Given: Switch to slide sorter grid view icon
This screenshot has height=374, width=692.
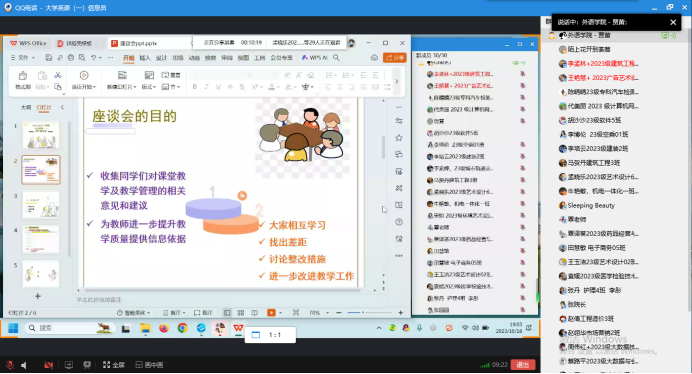Looking at the screenshot, I should pyautogui.click(x=241, y=313).
